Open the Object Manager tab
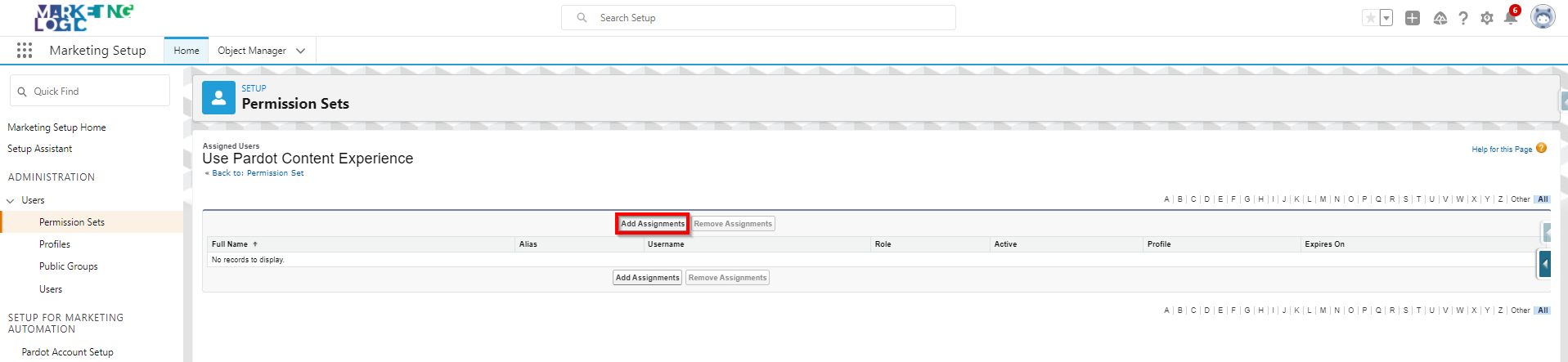 tap(252, 51)
